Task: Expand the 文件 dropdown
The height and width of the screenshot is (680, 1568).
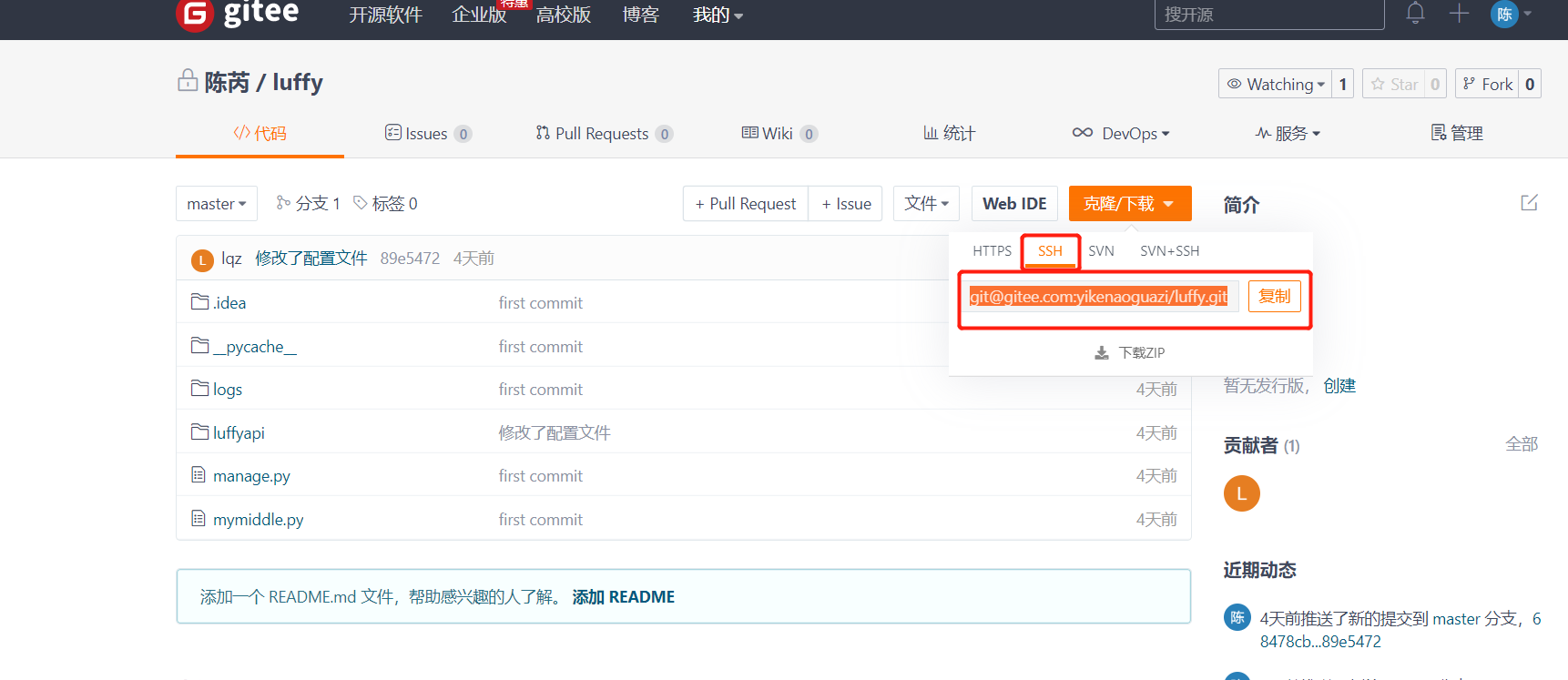Action: coord(927,204)
